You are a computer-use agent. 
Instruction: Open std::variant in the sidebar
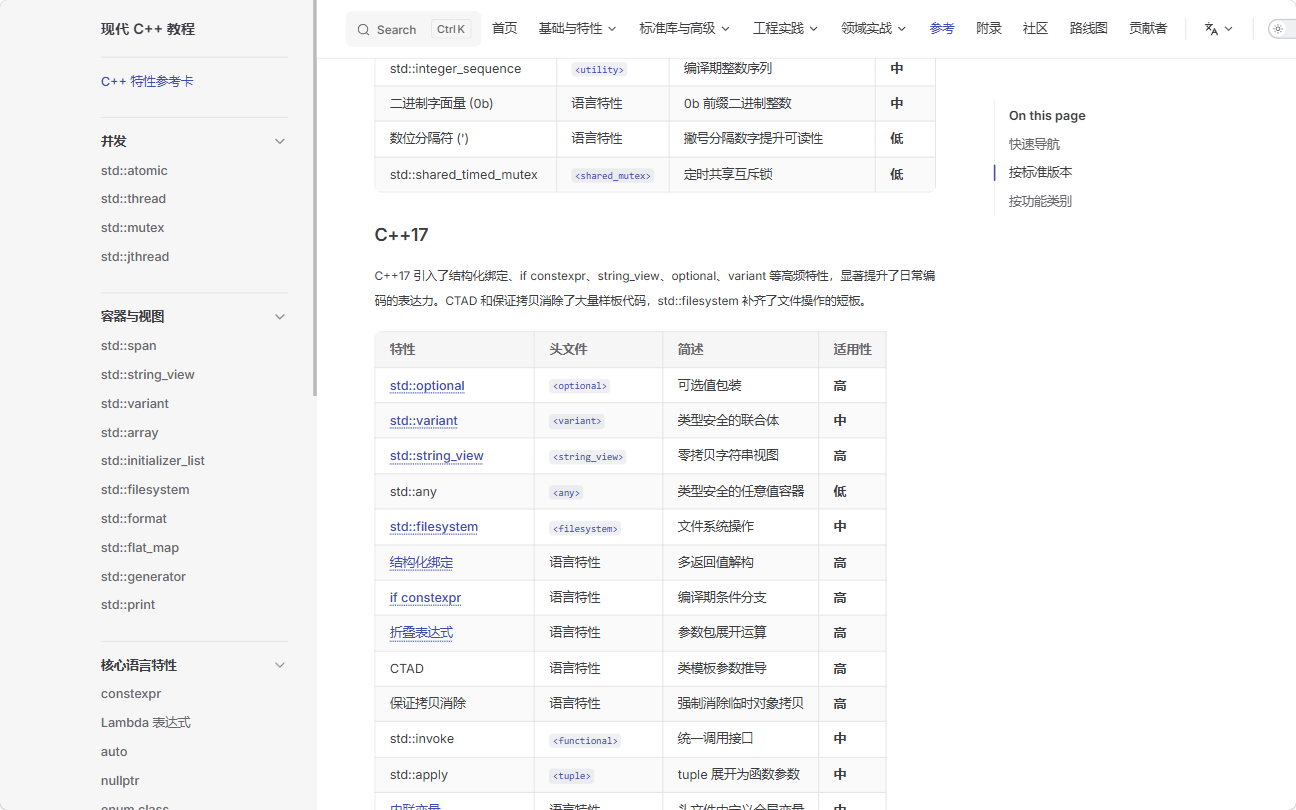point(135,404)
